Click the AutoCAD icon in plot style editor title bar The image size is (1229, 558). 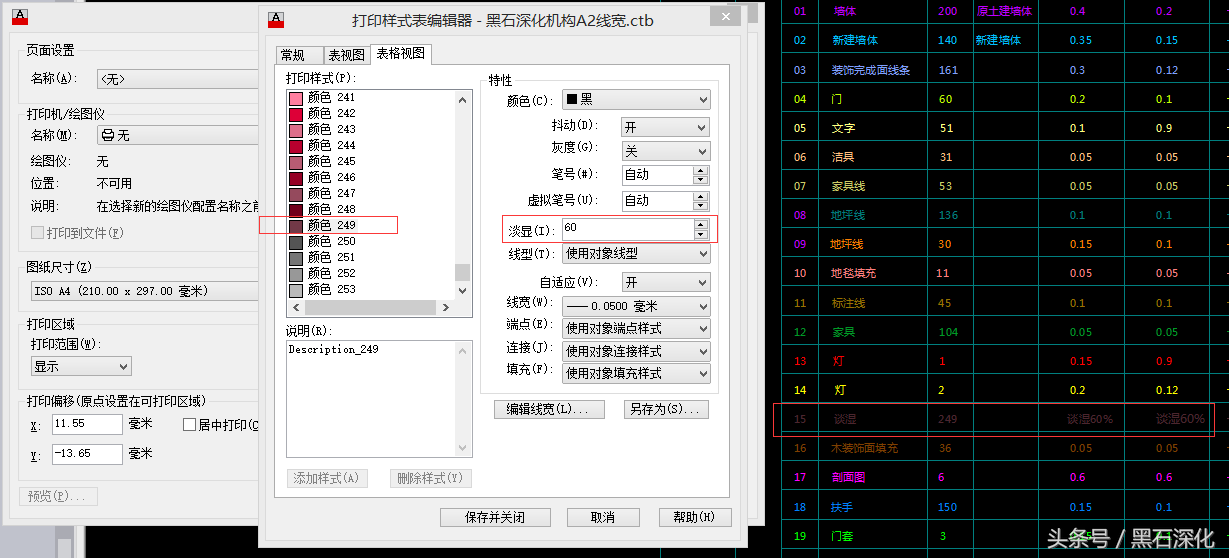pyautogui.click(x=277, y=20)
